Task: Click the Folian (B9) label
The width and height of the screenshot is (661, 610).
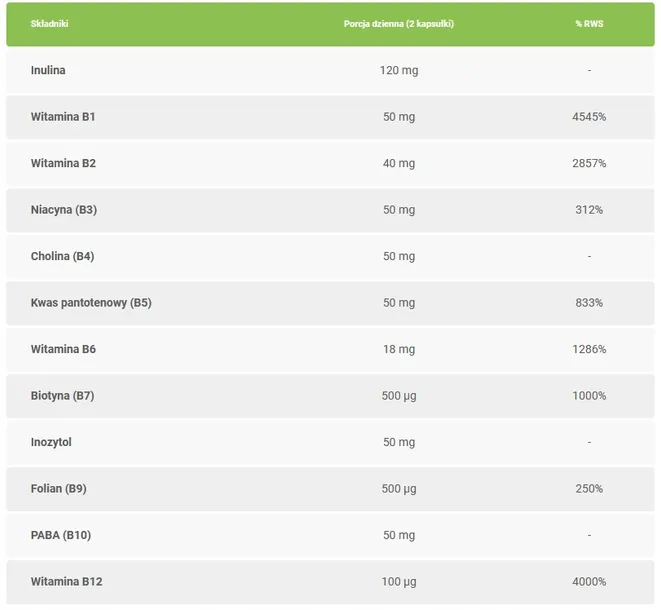Action: coord(59,489)
